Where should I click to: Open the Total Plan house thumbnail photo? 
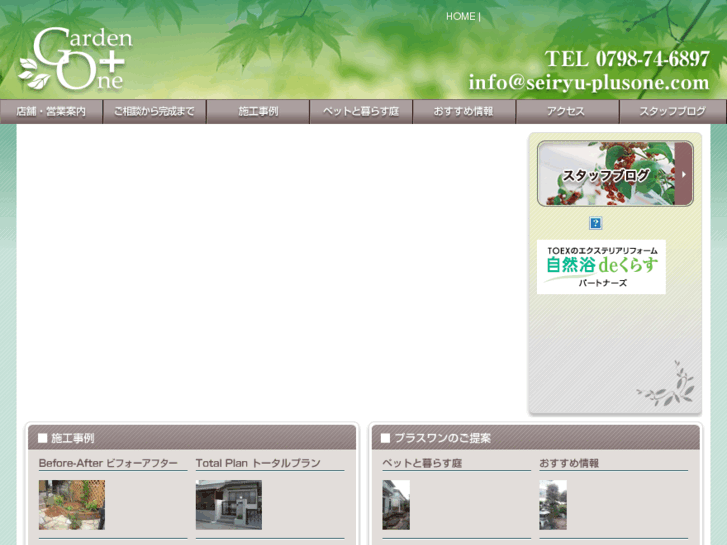[229, 505]
